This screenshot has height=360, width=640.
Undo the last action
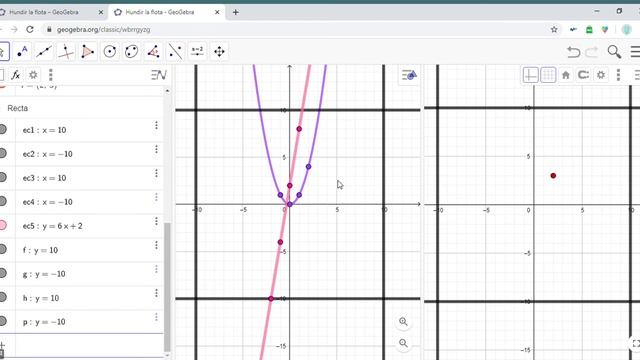tap(573, 52)
